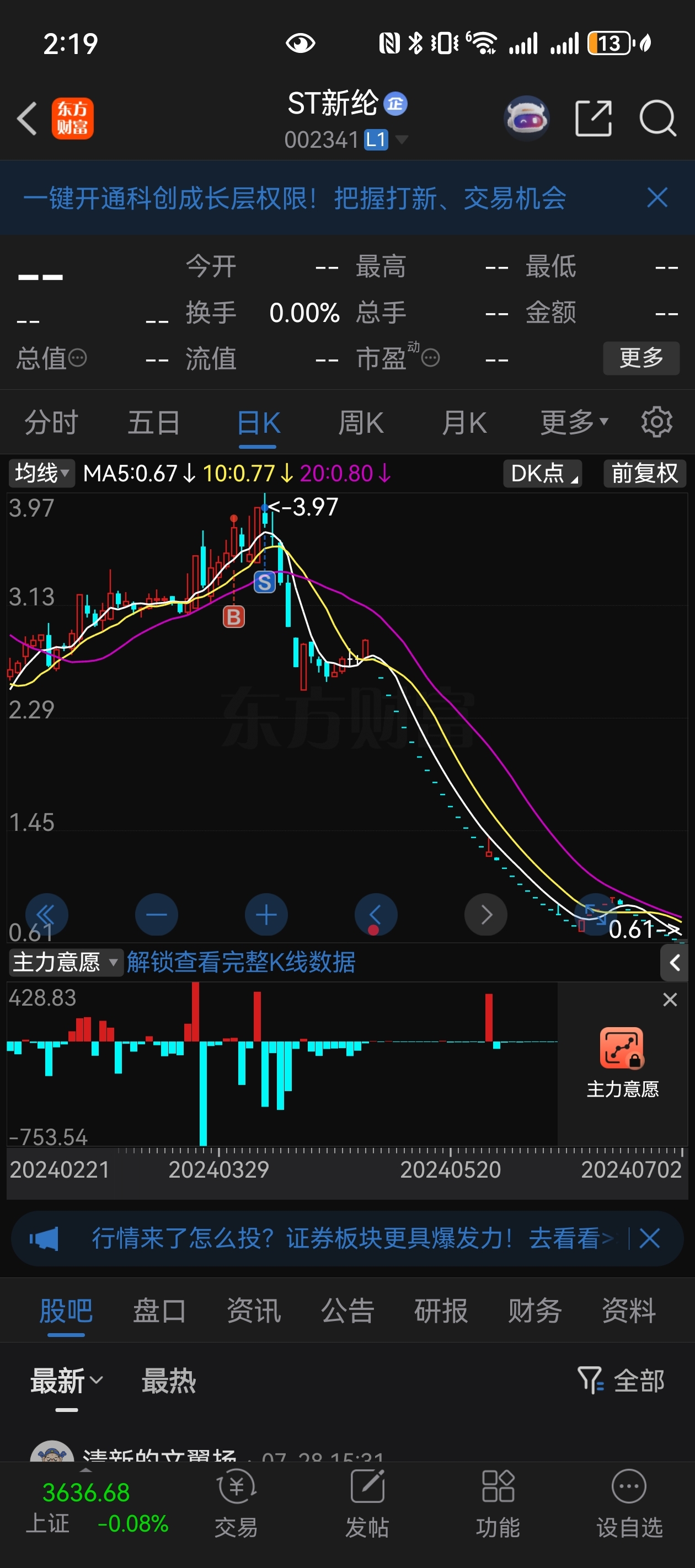Tap the megaphone announcement icon
Image resolution: width=695 pixels, height=1568 pixels.
click(44, 1239)
